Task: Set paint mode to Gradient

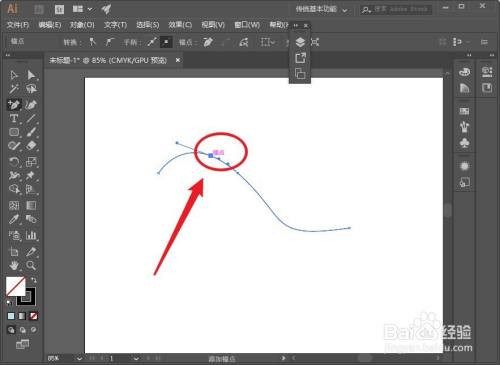Action: pos(22,316)
